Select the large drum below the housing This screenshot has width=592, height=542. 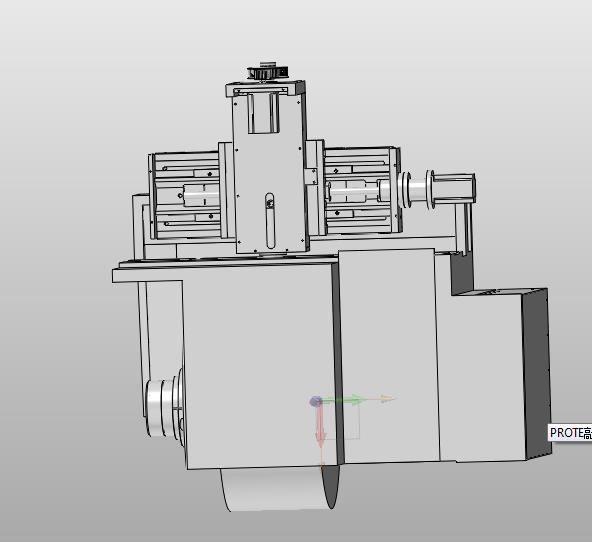(280, 489)
